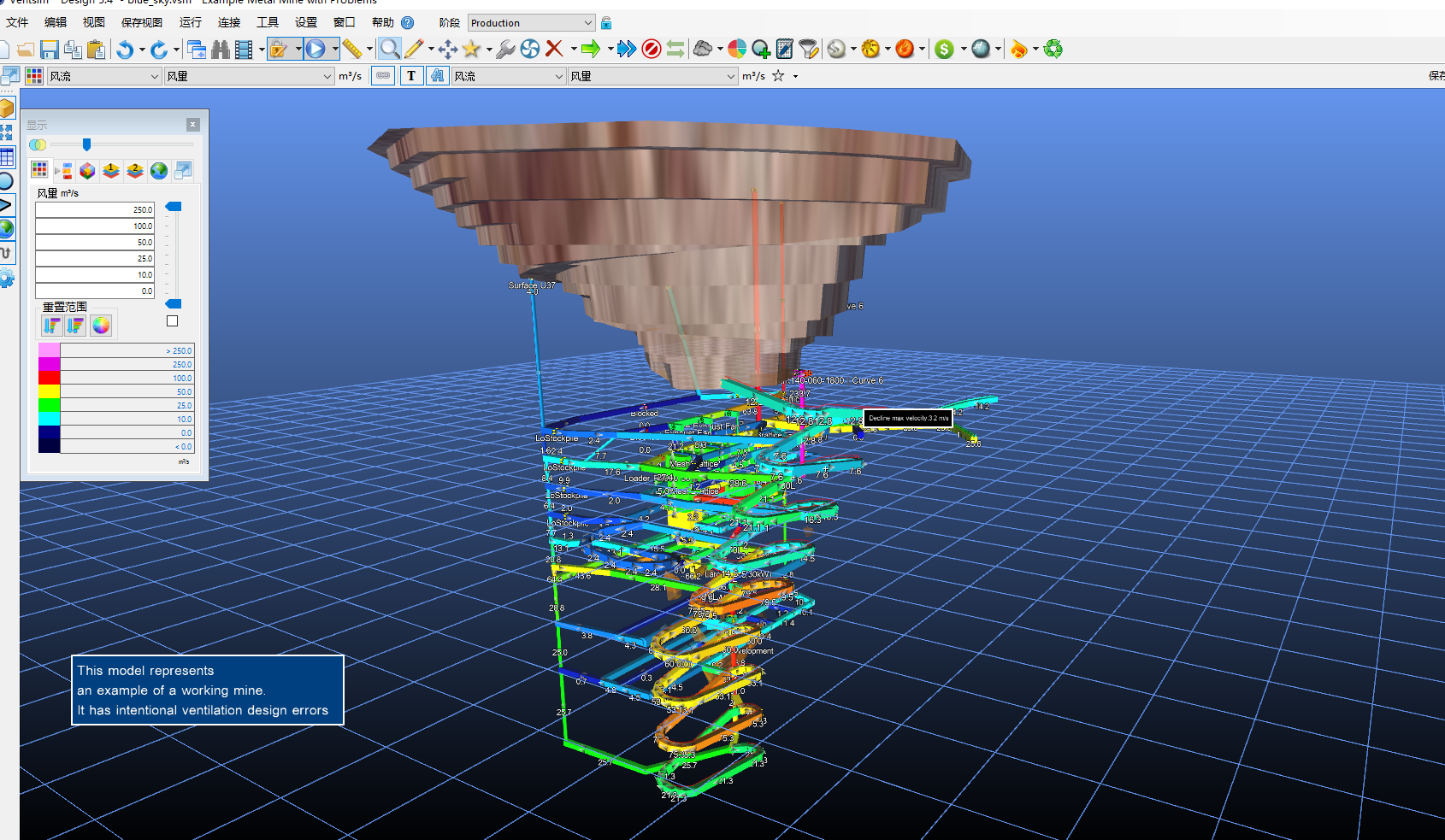Select the pencil draw airway tool
1445x840 pixels.
[414, 50]
